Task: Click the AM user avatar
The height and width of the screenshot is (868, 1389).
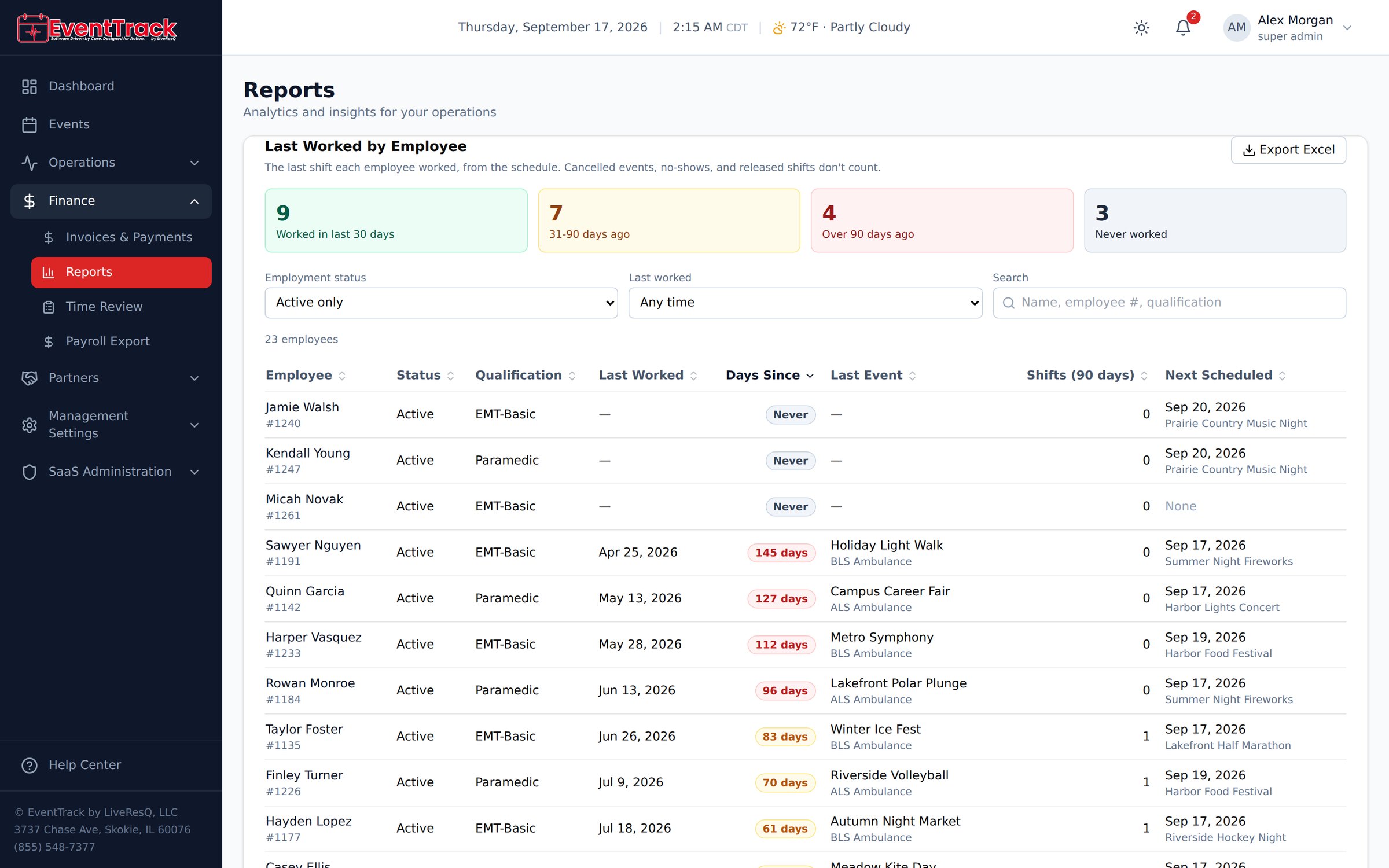Action: [x=1237, y=27]
